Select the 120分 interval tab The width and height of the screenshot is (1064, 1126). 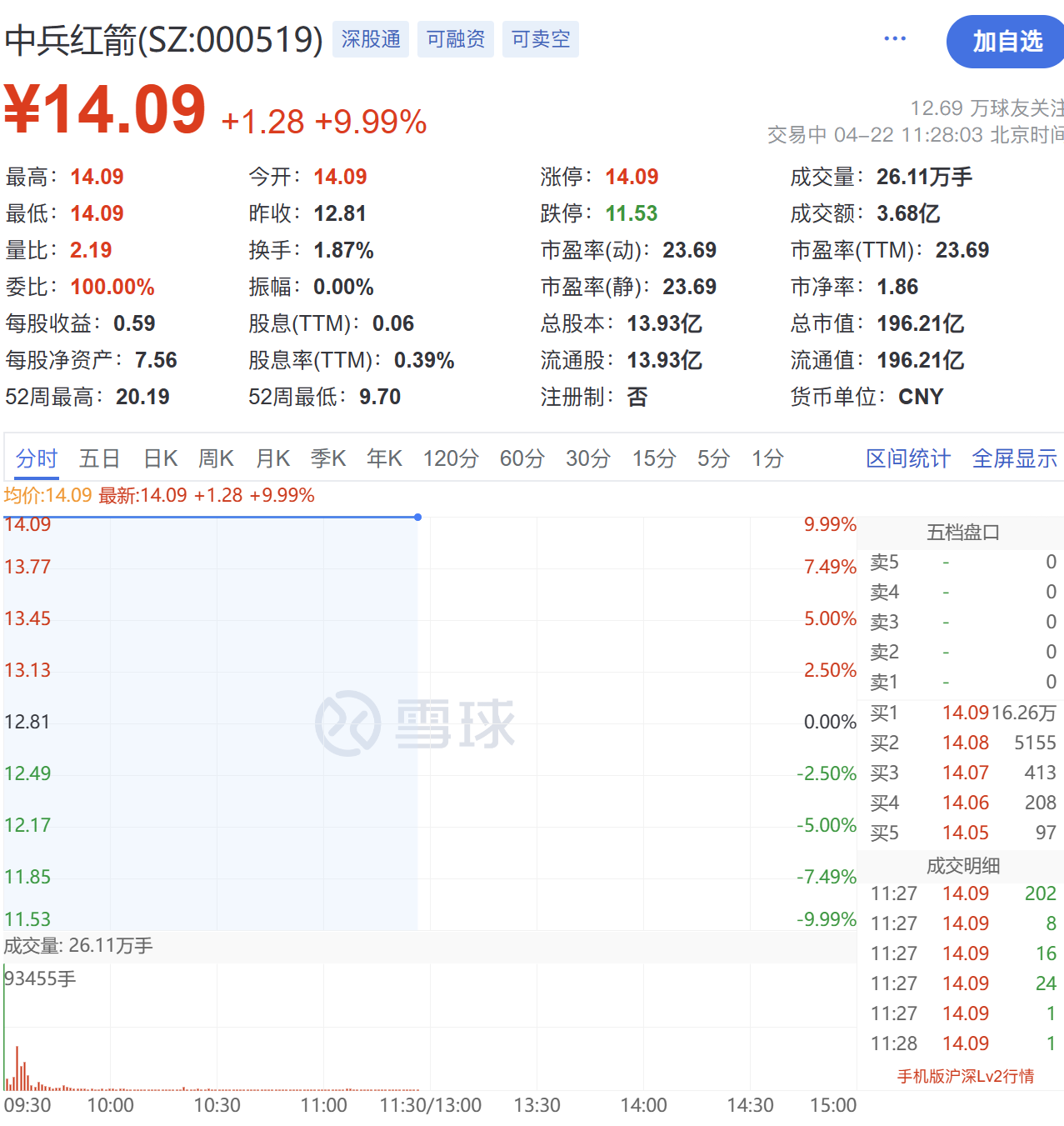[451, 458]
